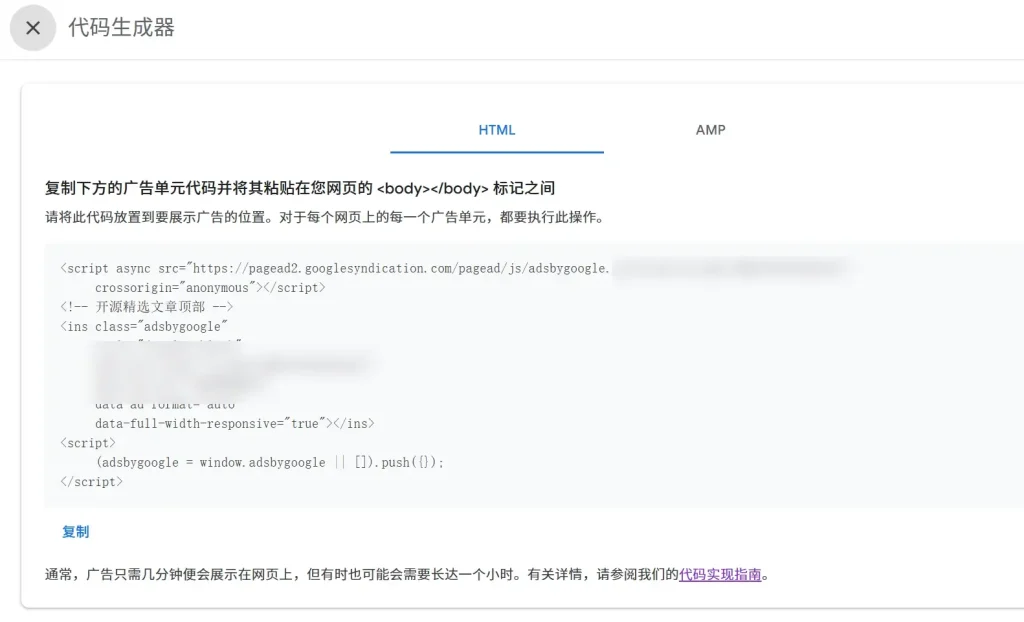Viewport: 1024px width, 622px height.
Task: Switch to the HTML tab
Action: click(x=497, y=130)
